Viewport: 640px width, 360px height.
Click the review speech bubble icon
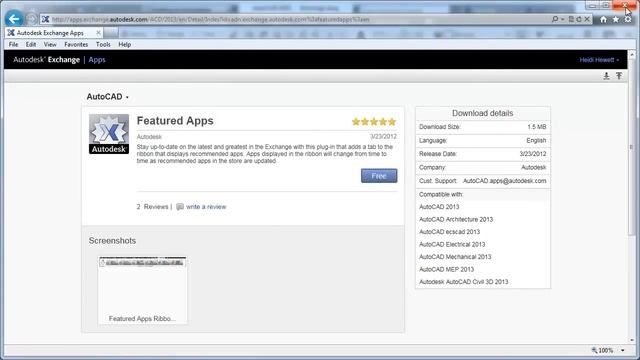(180, 207)
